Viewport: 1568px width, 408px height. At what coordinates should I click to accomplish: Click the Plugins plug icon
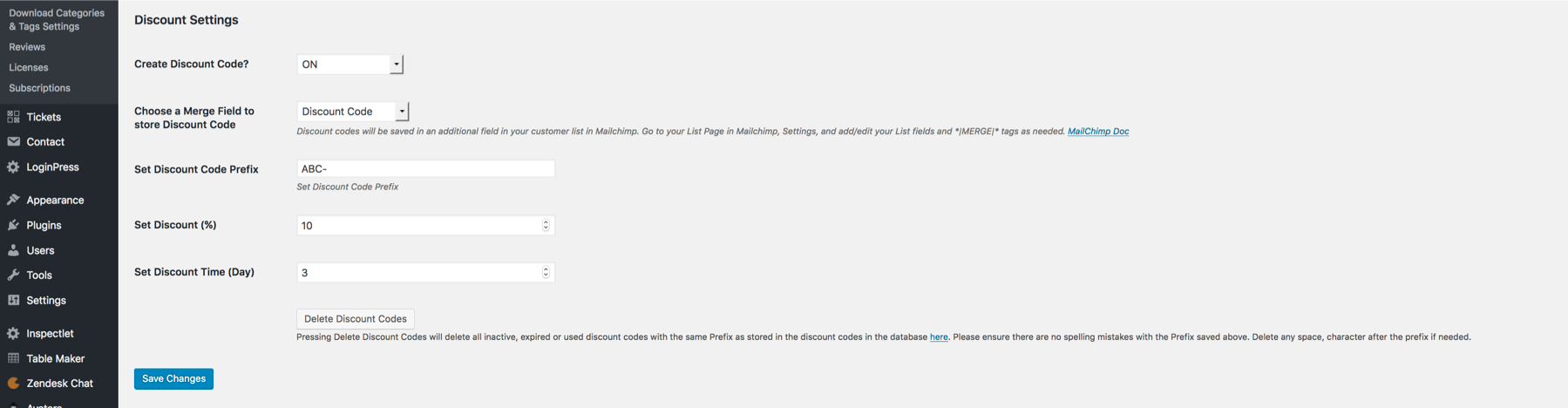point(13,225)
